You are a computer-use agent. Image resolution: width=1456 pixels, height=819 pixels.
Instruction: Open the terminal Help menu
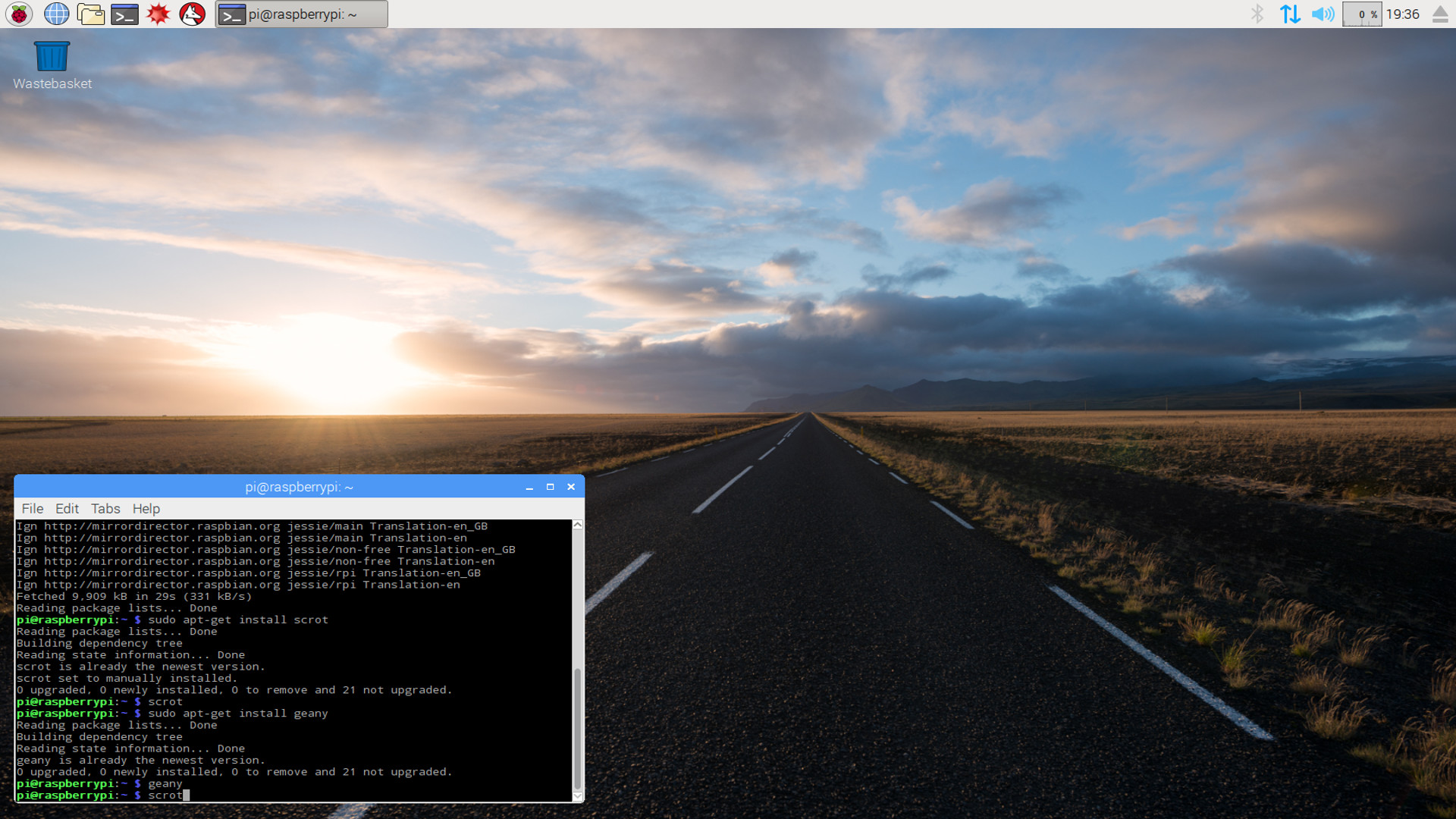[146, 508]
